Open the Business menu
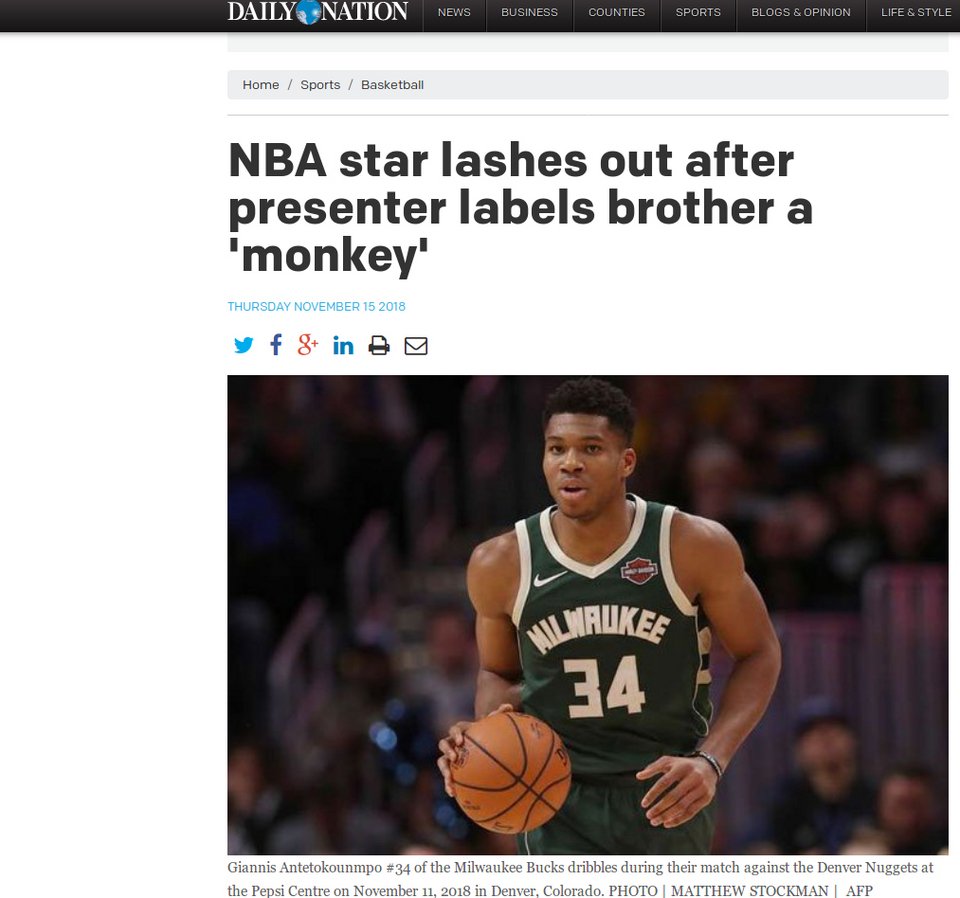960x898 pixels. click(x=530, y=12)
